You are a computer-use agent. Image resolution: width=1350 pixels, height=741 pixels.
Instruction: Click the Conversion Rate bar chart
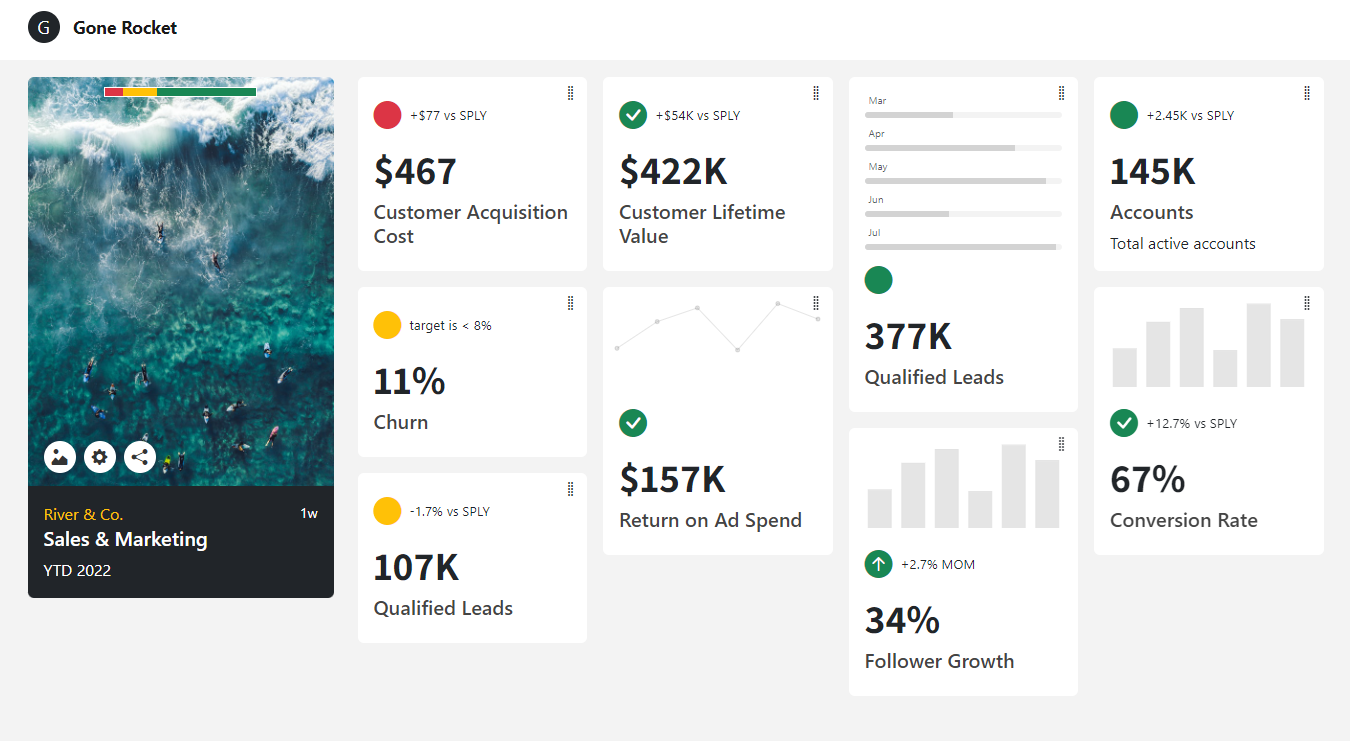click(x=1208, y=346)
